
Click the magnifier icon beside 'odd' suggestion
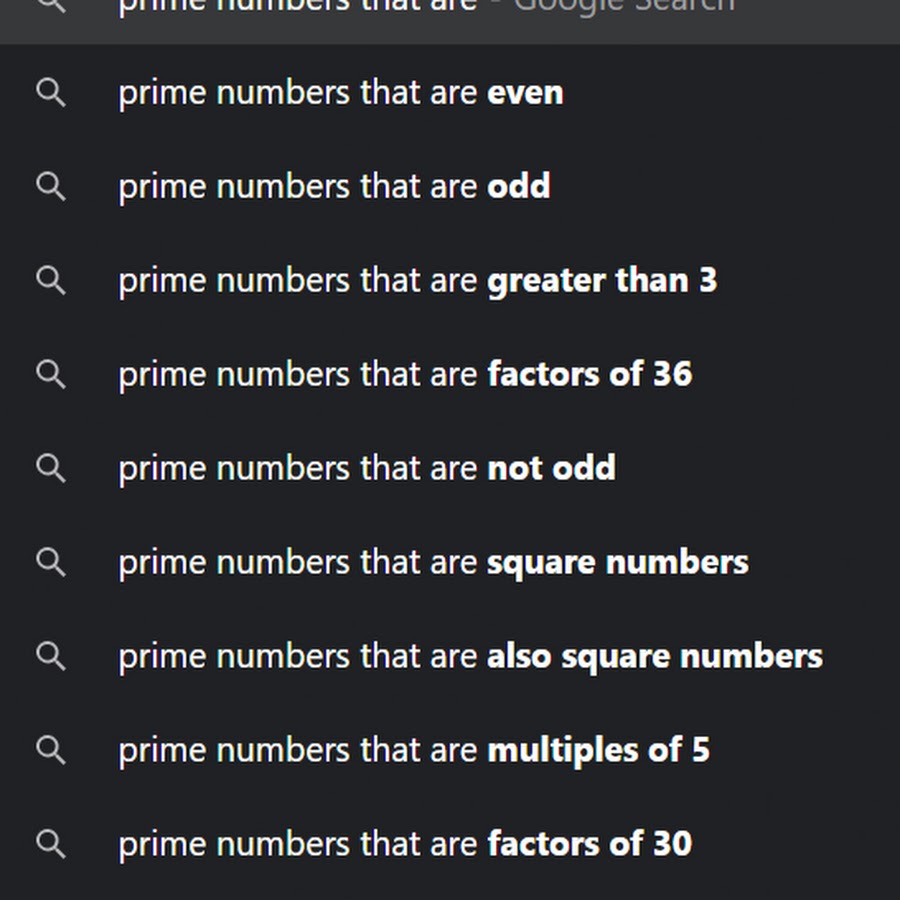51,187
